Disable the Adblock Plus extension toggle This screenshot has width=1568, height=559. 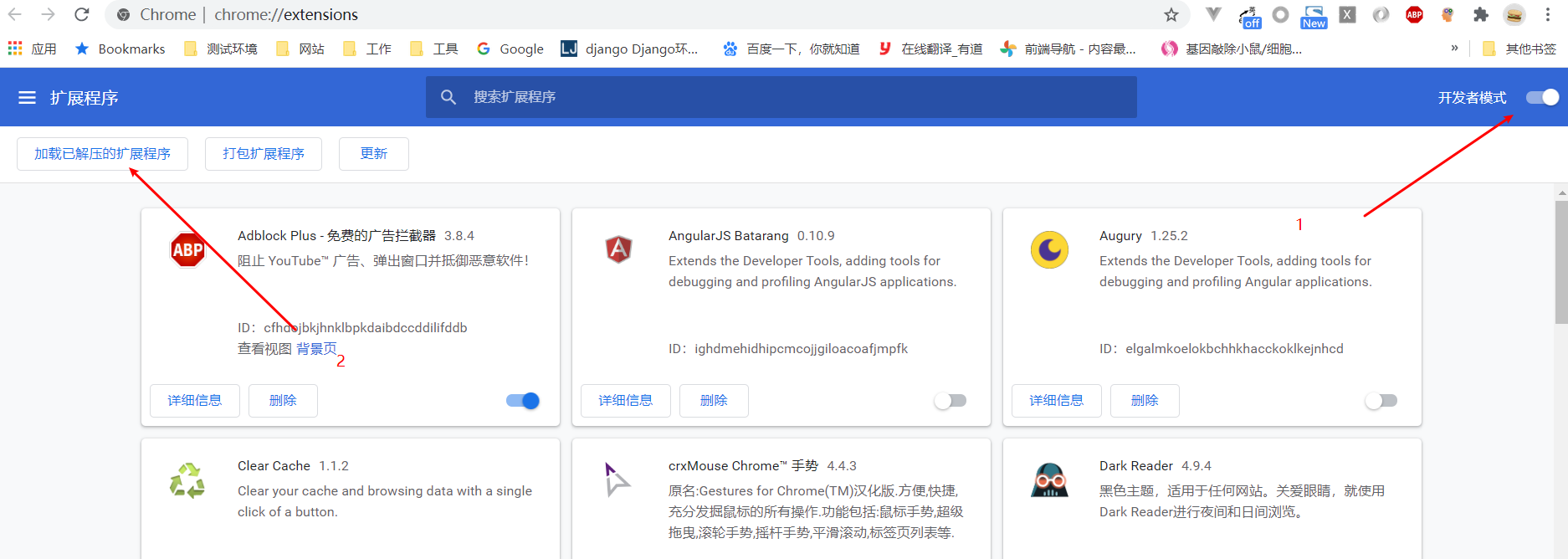point(523,401)
